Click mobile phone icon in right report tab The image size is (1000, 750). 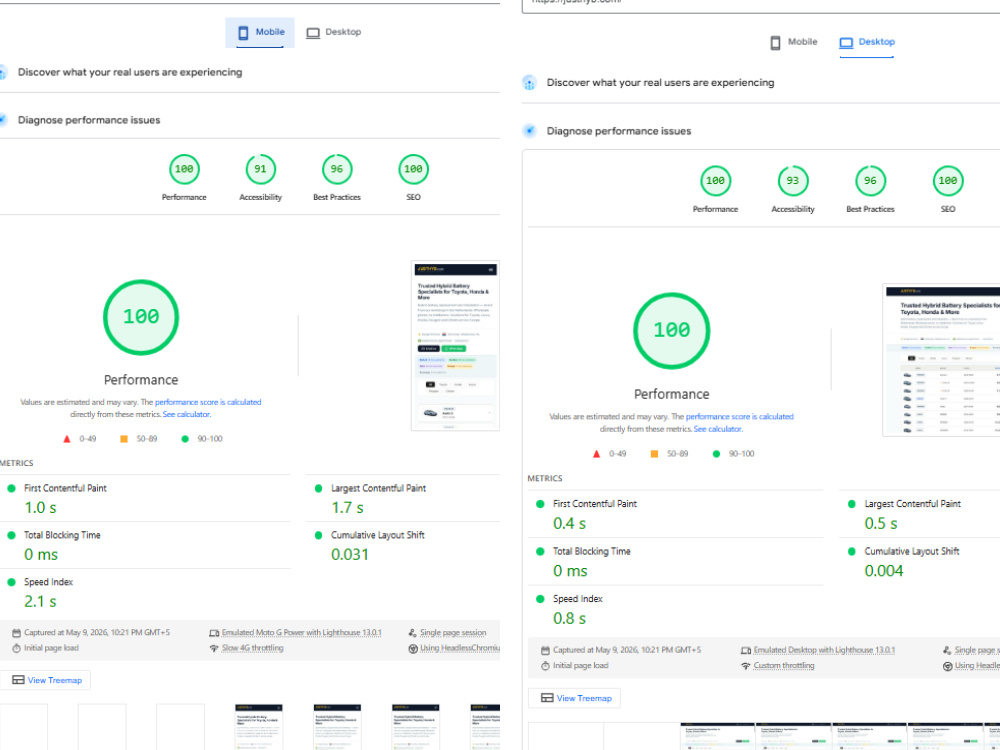tap(776, 43)
